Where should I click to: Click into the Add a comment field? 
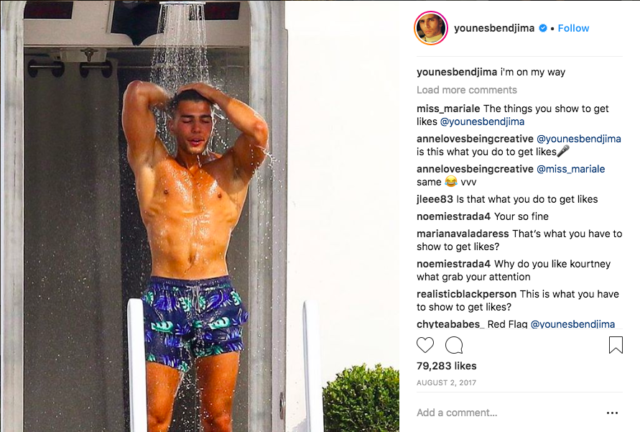[x=506, y=413]
